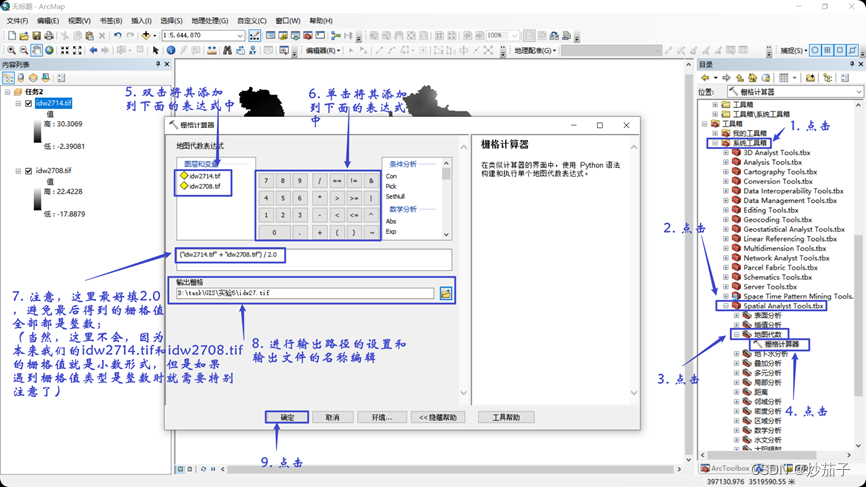Viewport: 866px width, 487px height.
Task: Click Connect To Folder in Catalog
Action: 810,78
